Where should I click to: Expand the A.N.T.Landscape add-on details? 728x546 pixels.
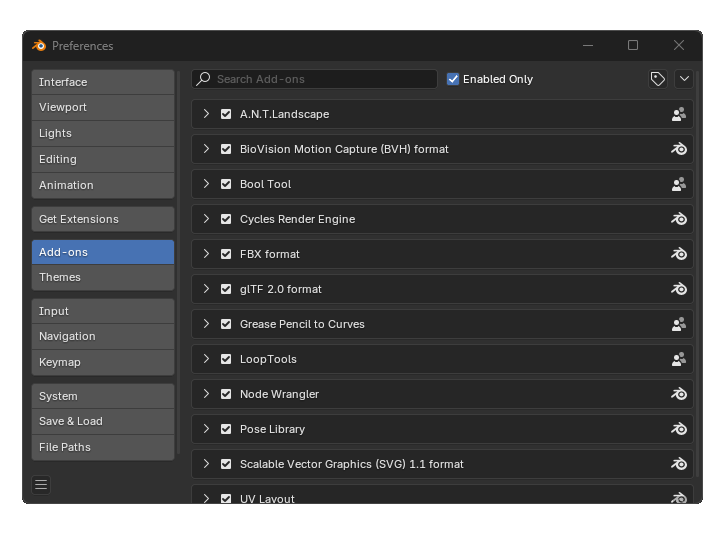(x=206, y=114)
